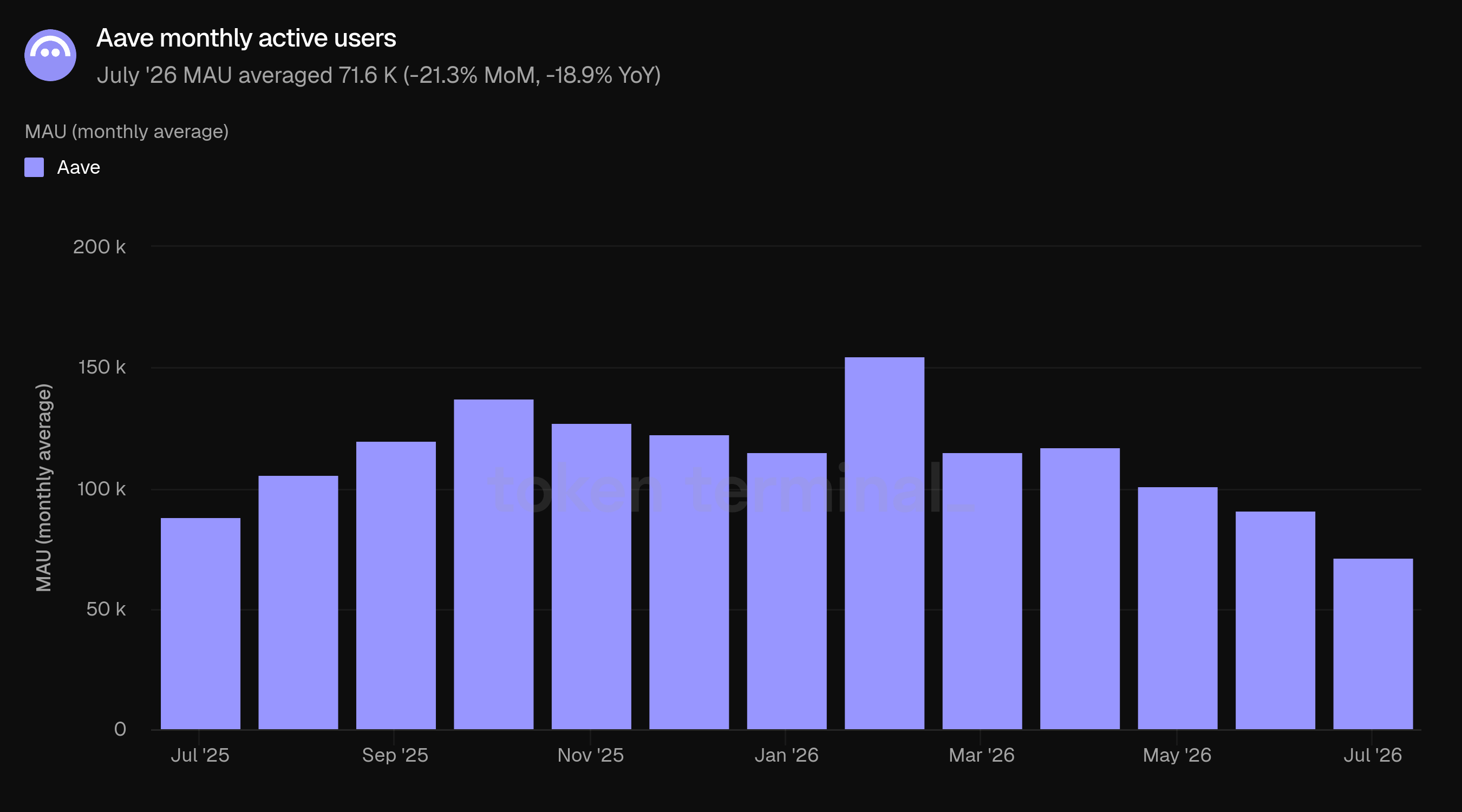Click the purple Aave legend swatch

tap(34, 167)
